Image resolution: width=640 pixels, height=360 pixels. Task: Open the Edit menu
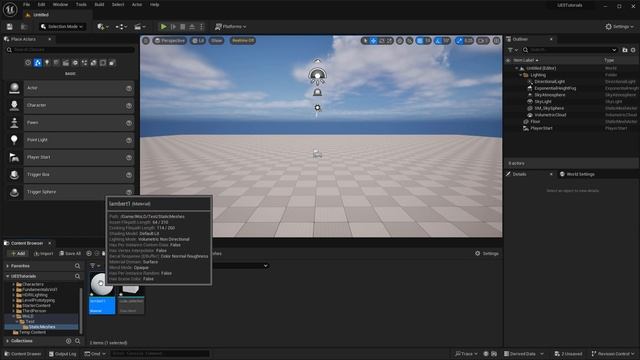coord(42,4)
